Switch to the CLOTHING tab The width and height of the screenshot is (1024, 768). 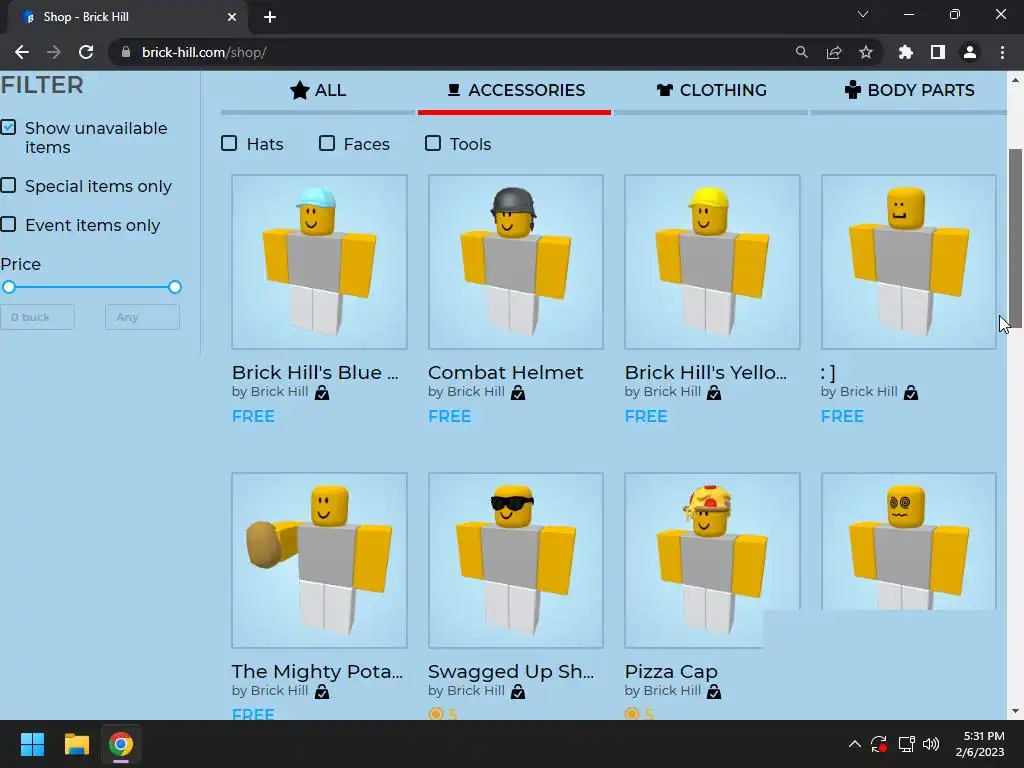click(x=711, y=90)
